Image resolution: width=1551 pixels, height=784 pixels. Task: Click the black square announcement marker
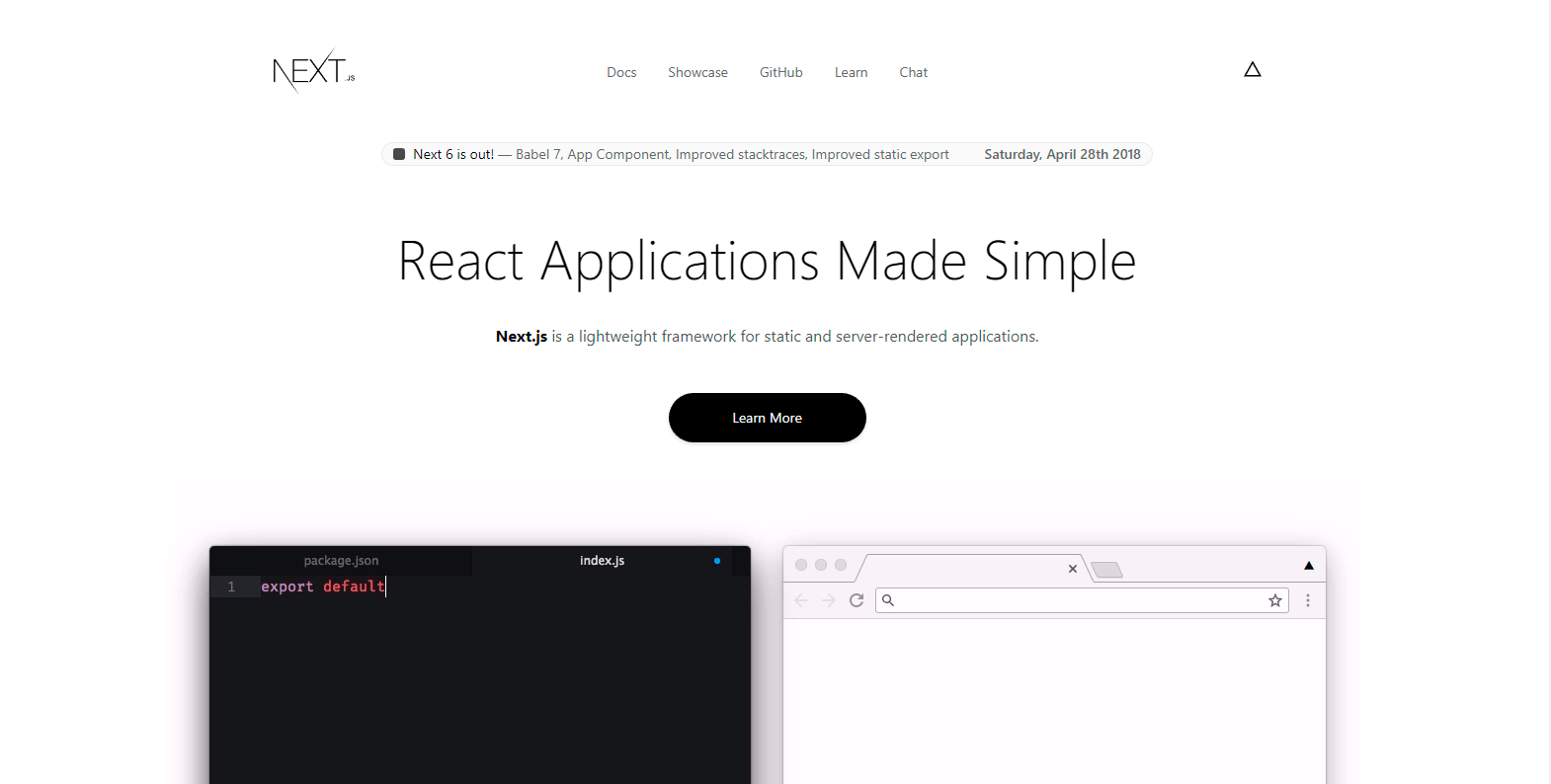(x=399, y=154)
